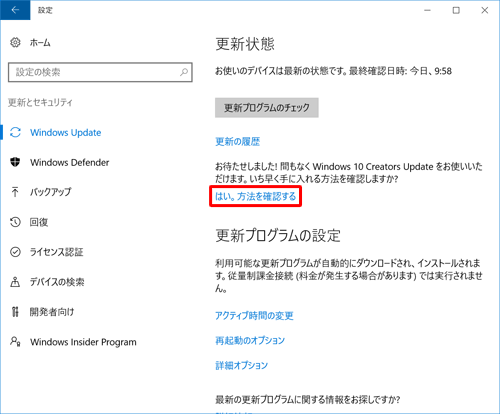Click the 更新状態 heading

pos(245,44)
